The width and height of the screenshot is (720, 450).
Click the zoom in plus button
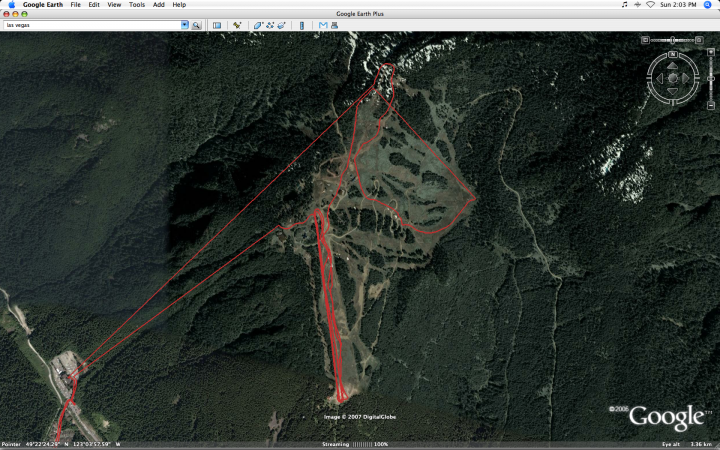tap(711, 52)
